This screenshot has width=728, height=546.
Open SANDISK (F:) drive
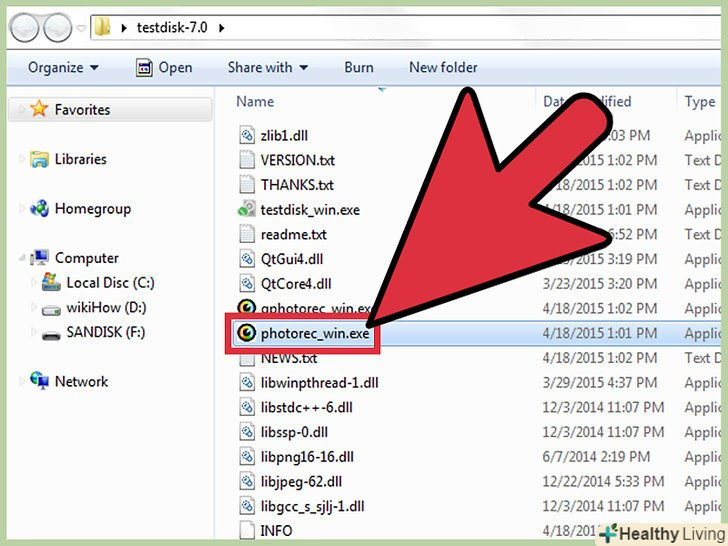(x=106, y=332)
